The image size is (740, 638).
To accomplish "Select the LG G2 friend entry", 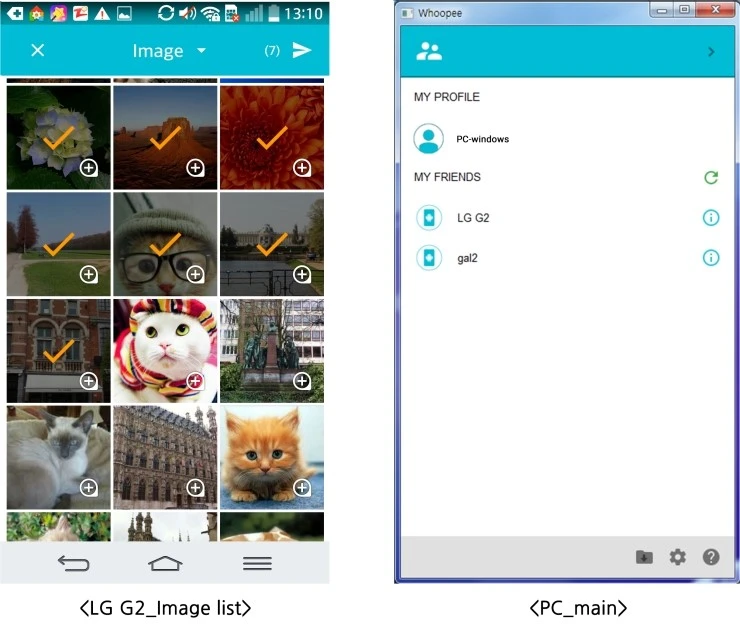I will [x=566, y=218].
